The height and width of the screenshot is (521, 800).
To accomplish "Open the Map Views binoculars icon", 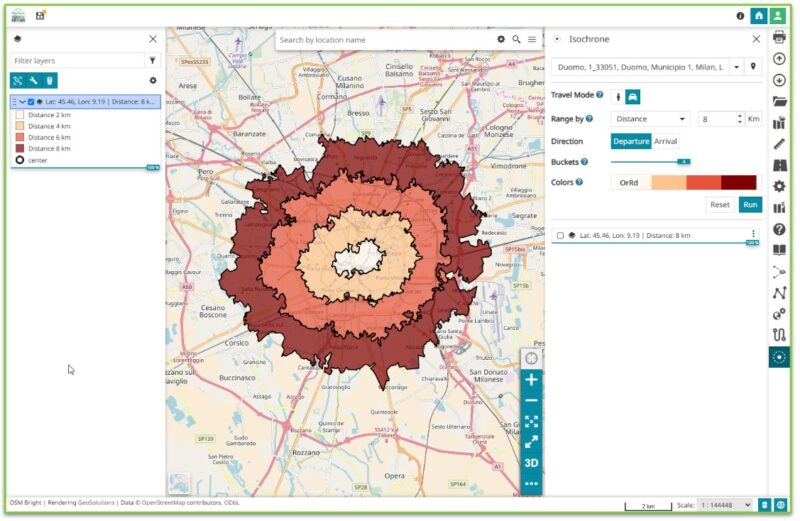I will click(779, 165).
